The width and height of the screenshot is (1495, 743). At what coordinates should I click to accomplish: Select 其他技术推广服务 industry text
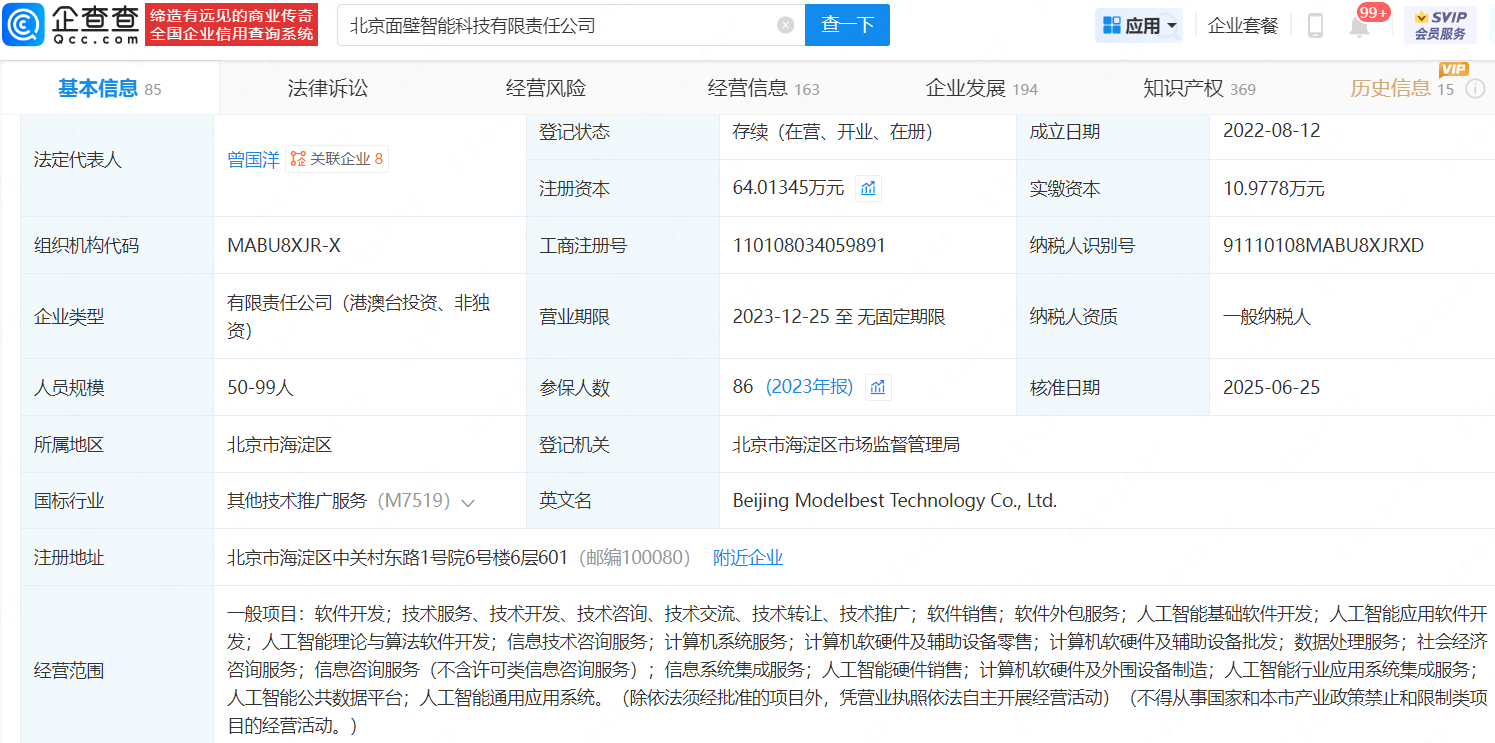297,501
